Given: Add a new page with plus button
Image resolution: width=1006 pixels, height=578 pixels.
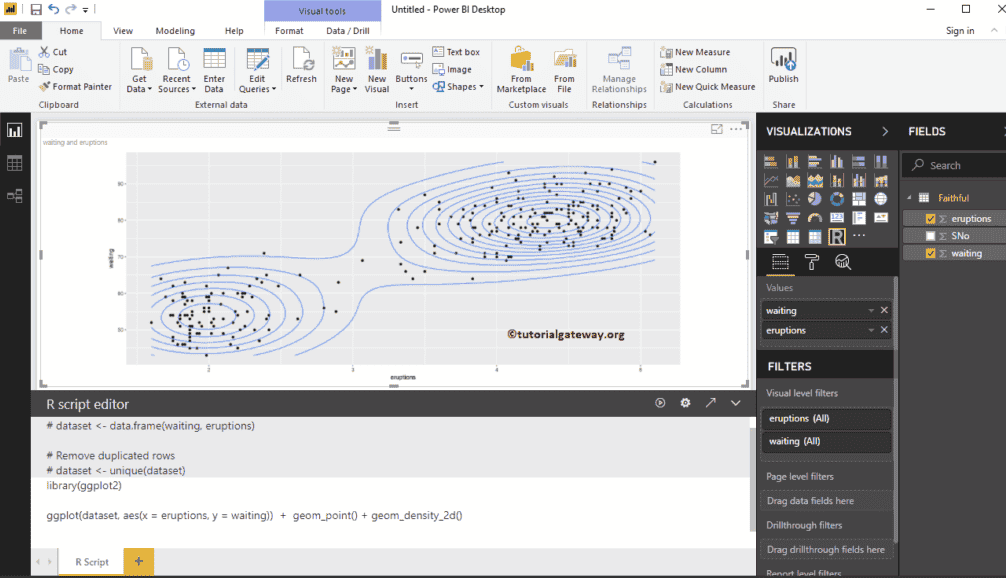Looking at the screenshot, I should click(138, 562).
